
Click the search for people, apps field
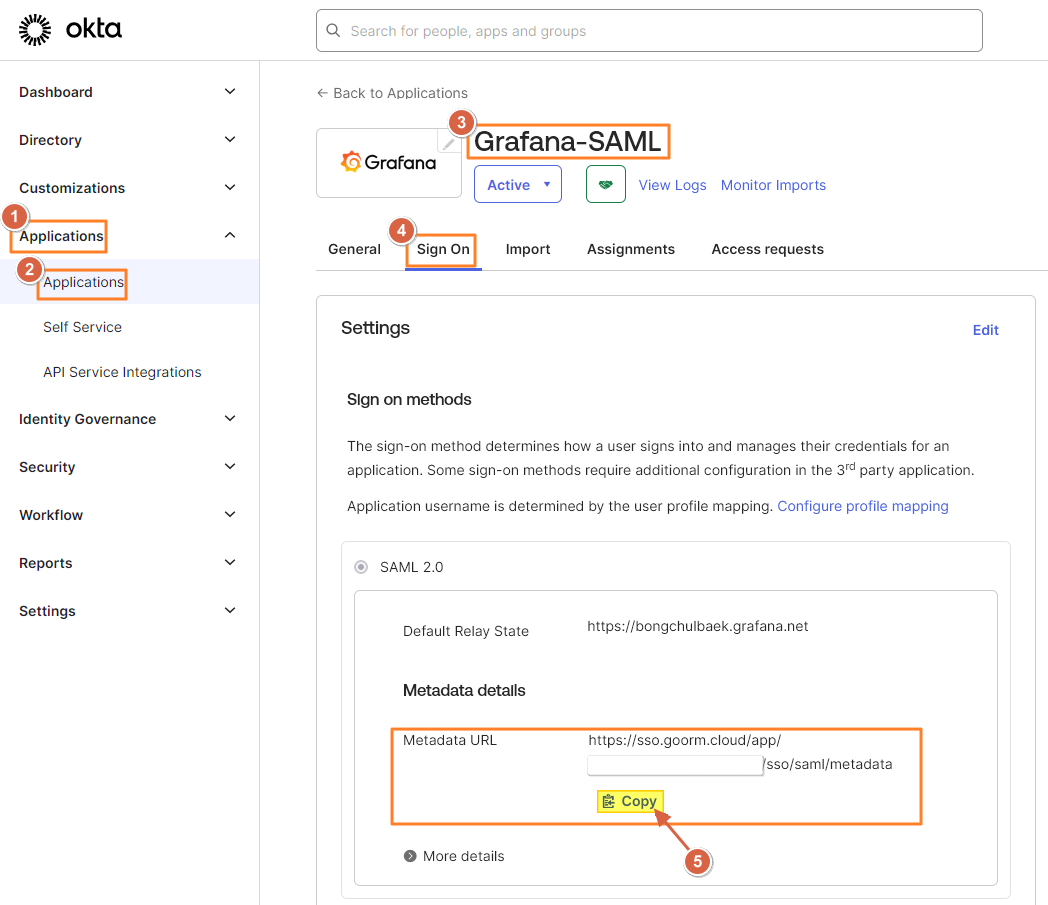650,31
